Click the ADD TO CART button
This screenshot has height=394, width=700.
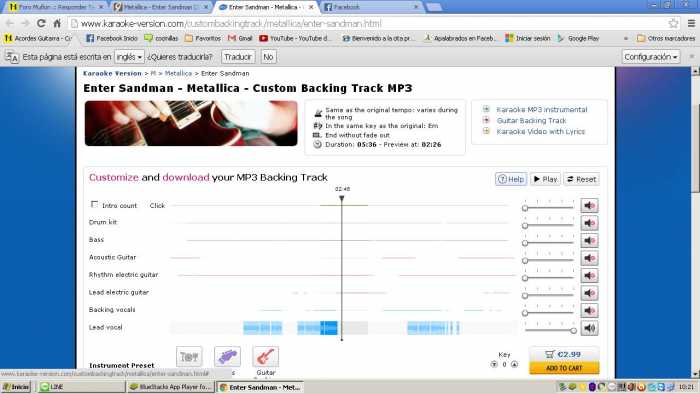click(564, 368)
